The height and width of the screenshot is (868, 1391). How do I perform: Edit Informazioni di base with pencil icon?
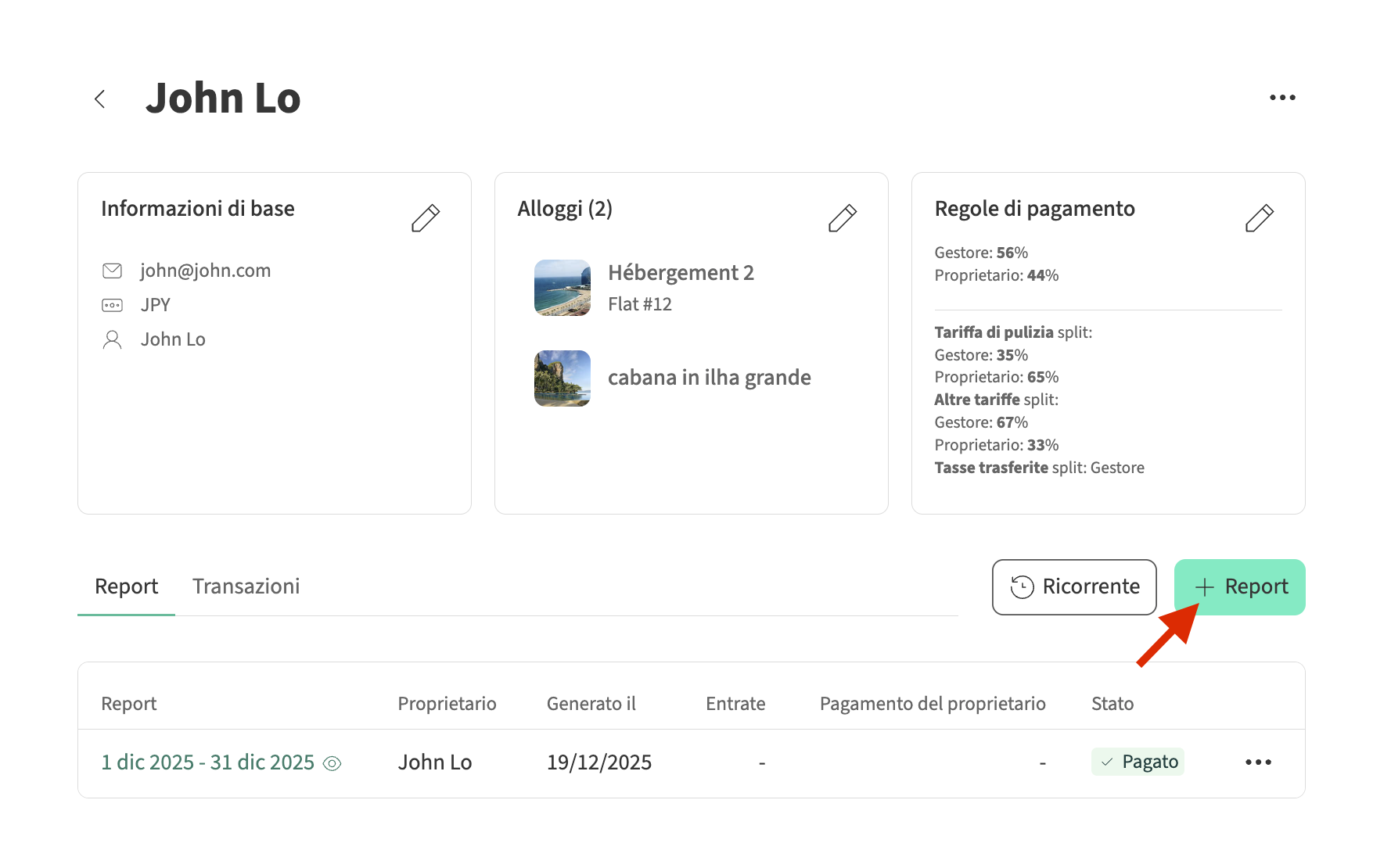tap(426, 218)
